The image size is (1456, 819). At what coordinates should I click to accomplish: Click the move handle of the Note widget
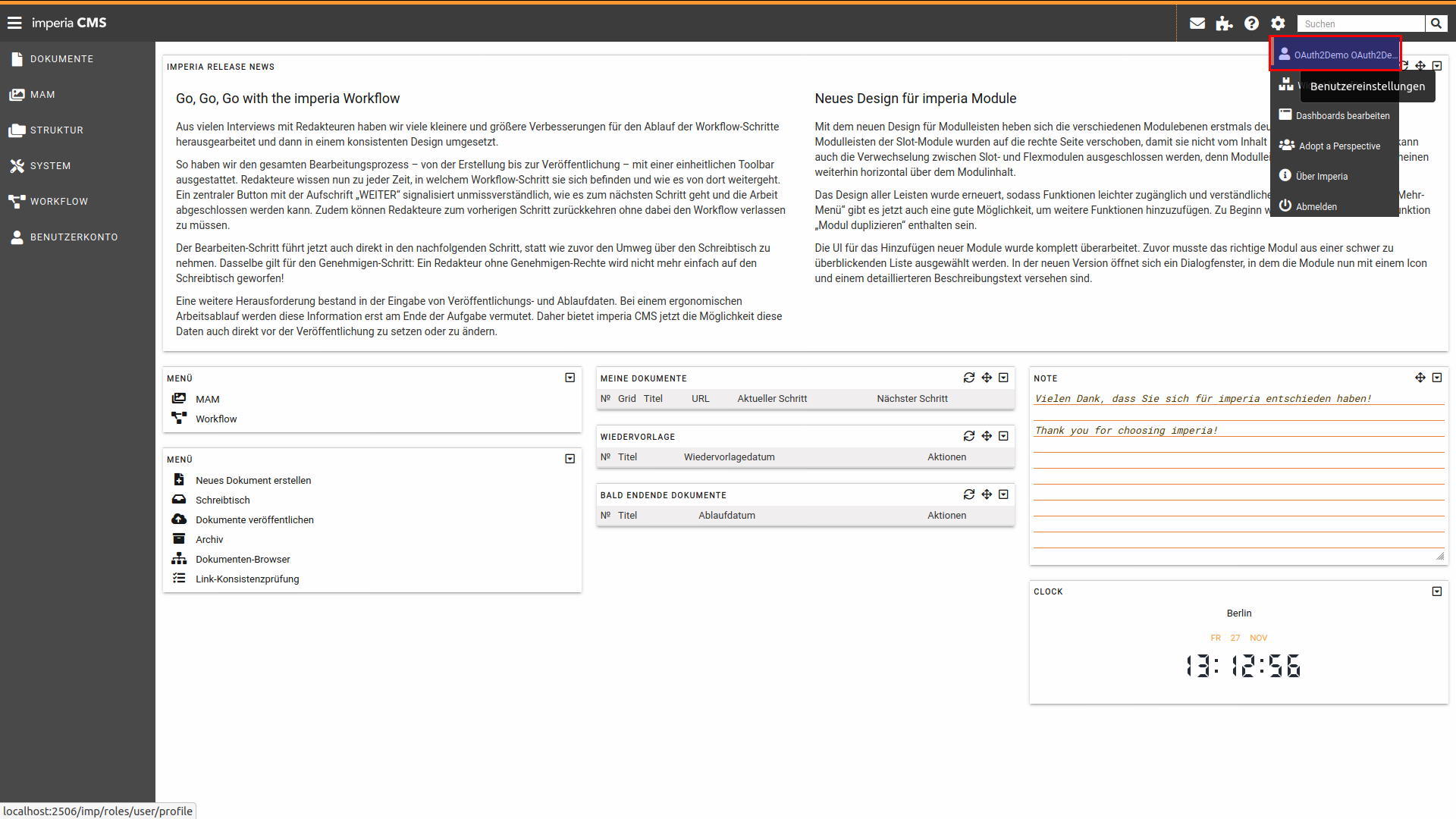click(x=1420, y=378)
